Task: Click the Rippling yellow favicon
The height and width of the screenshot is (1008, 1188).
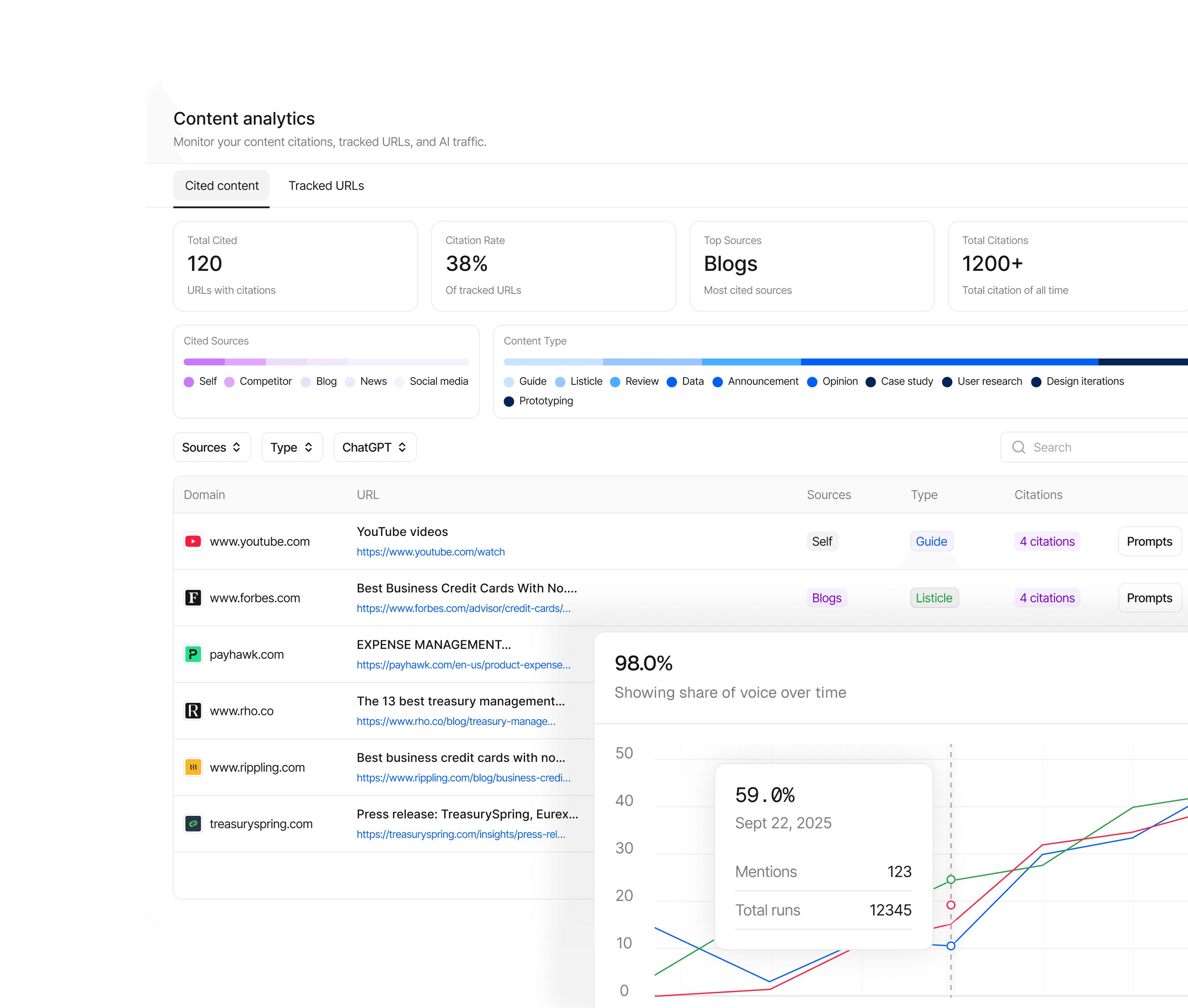Action: (x=193, y=767)
